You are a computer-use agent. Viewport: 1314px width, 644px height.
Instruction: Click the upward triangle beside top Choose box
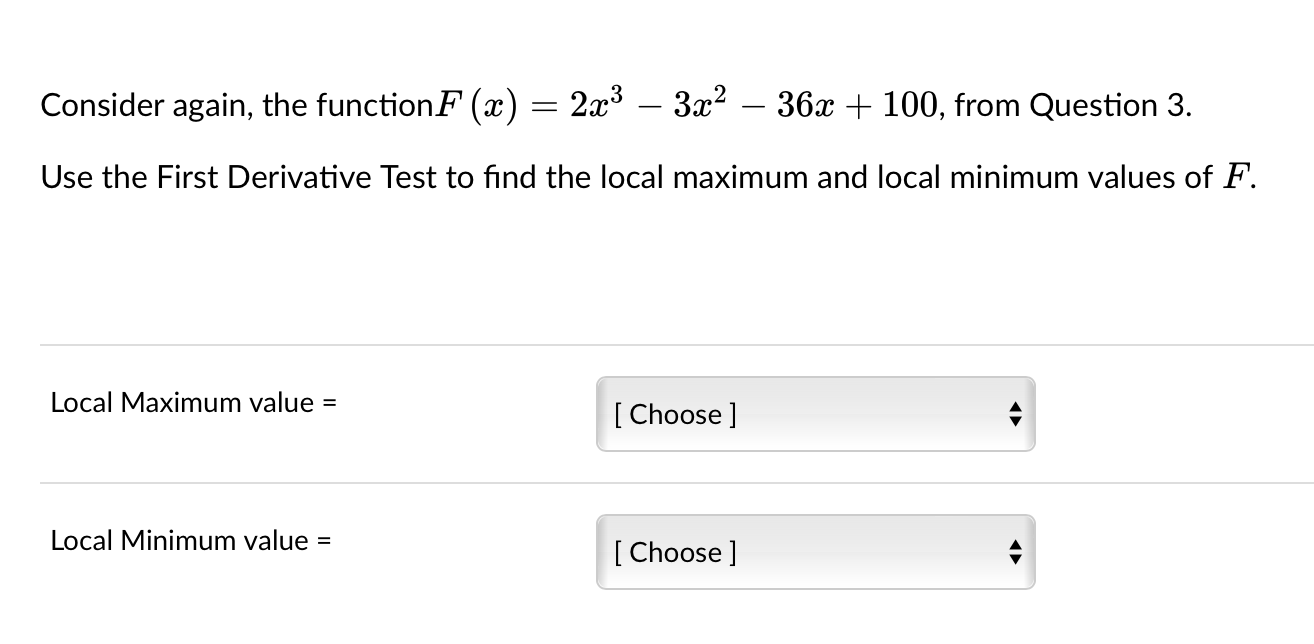pos(1014,407)
